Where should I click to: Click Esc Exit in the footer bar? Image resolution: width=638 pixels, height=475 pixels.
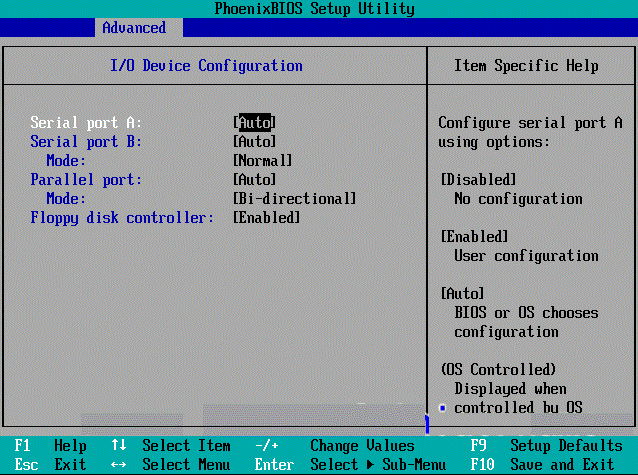coord(50,464)
